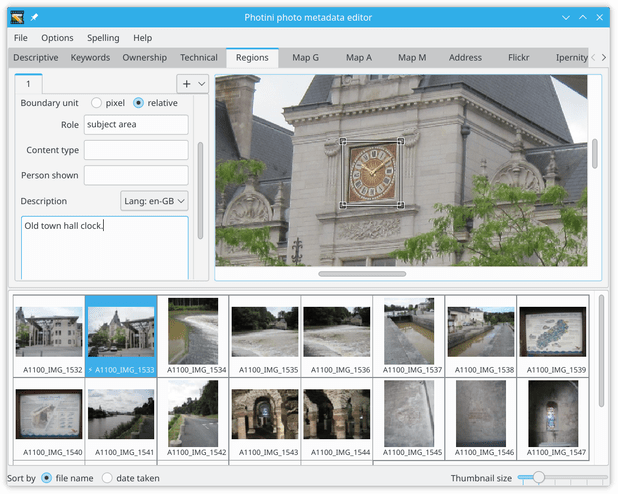Switch to the Map G tab
This screenshot has height=494, width=618.
point(305,58)
